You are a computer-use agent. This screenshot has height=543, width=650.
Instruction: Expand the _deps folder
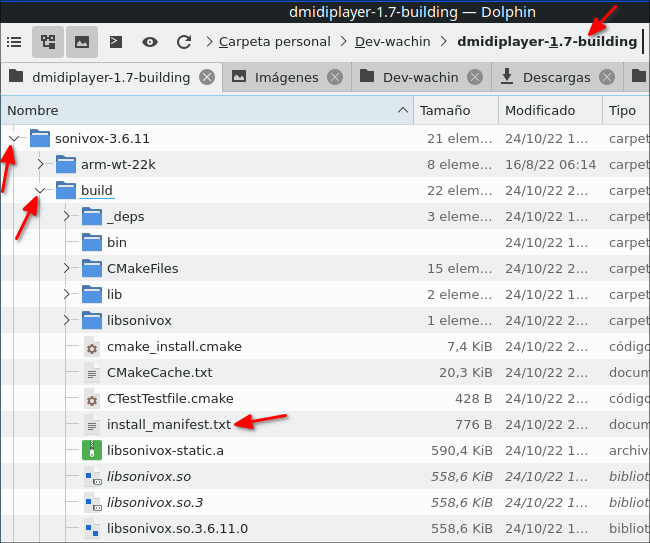66,216
